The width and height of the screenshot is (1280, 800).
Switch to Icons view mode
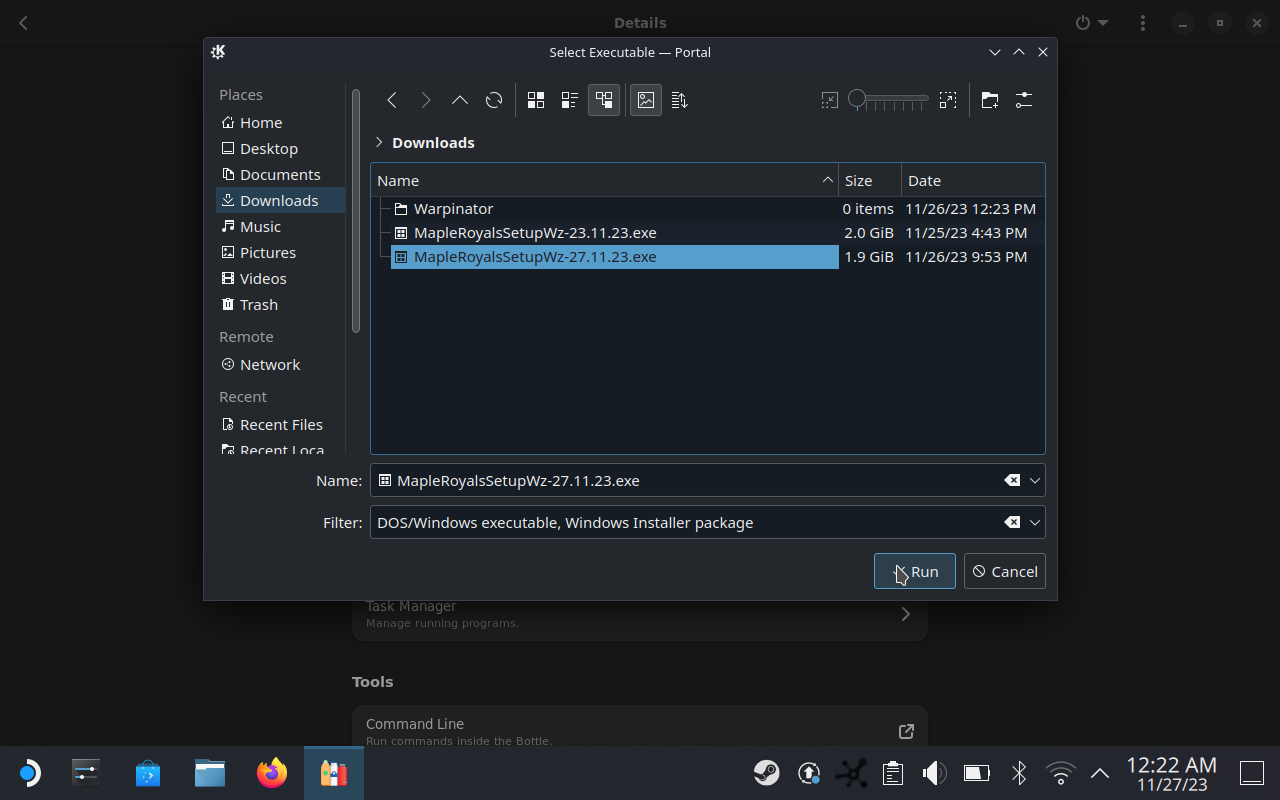[536, 100]
